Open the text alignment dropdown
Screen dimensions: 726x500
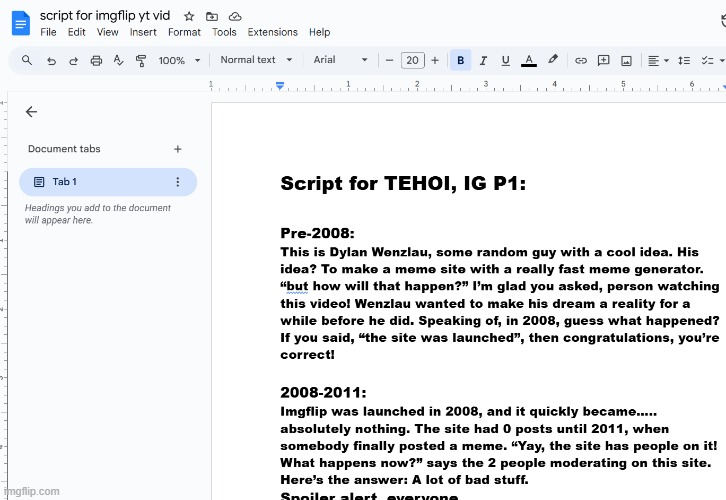tap(658, 61)
